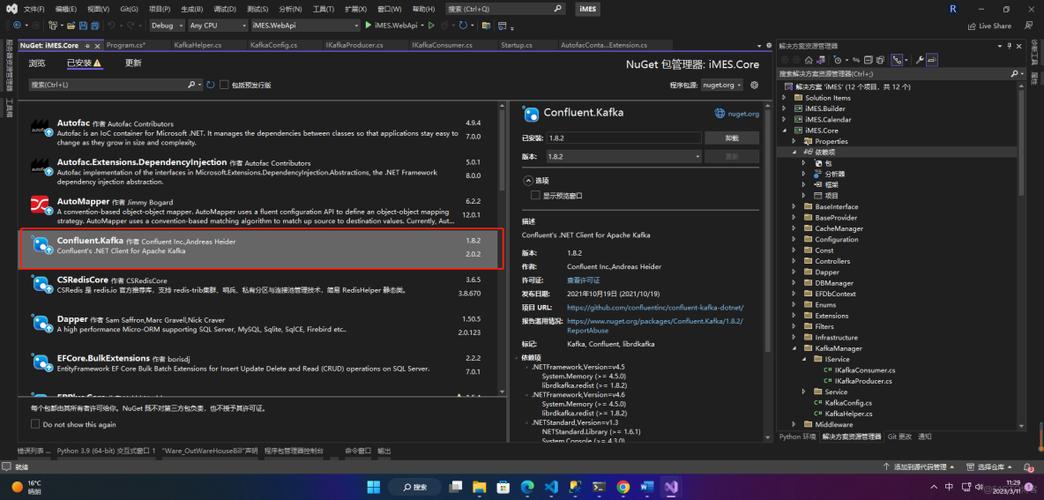Expand Solution Items node
1044x500 pixels.
784,98
